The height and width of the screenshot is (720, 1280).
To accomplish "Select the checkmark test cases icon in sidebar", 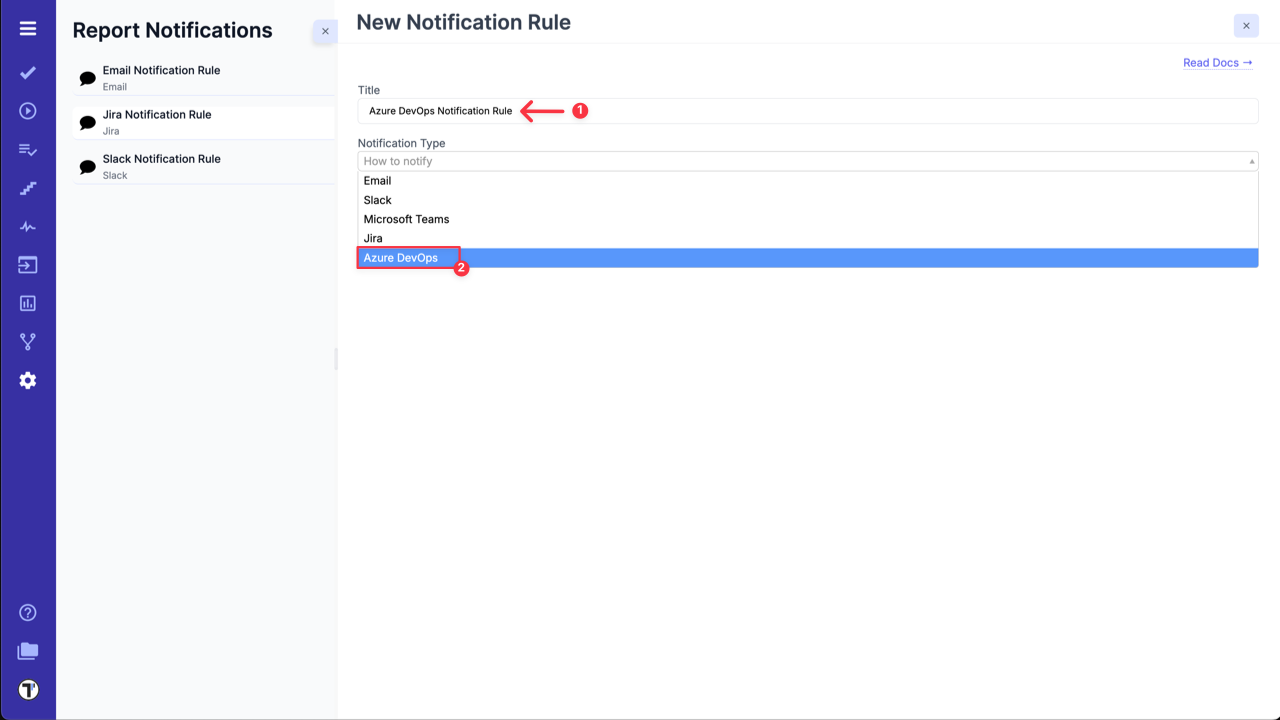I will tap(27, 72).
